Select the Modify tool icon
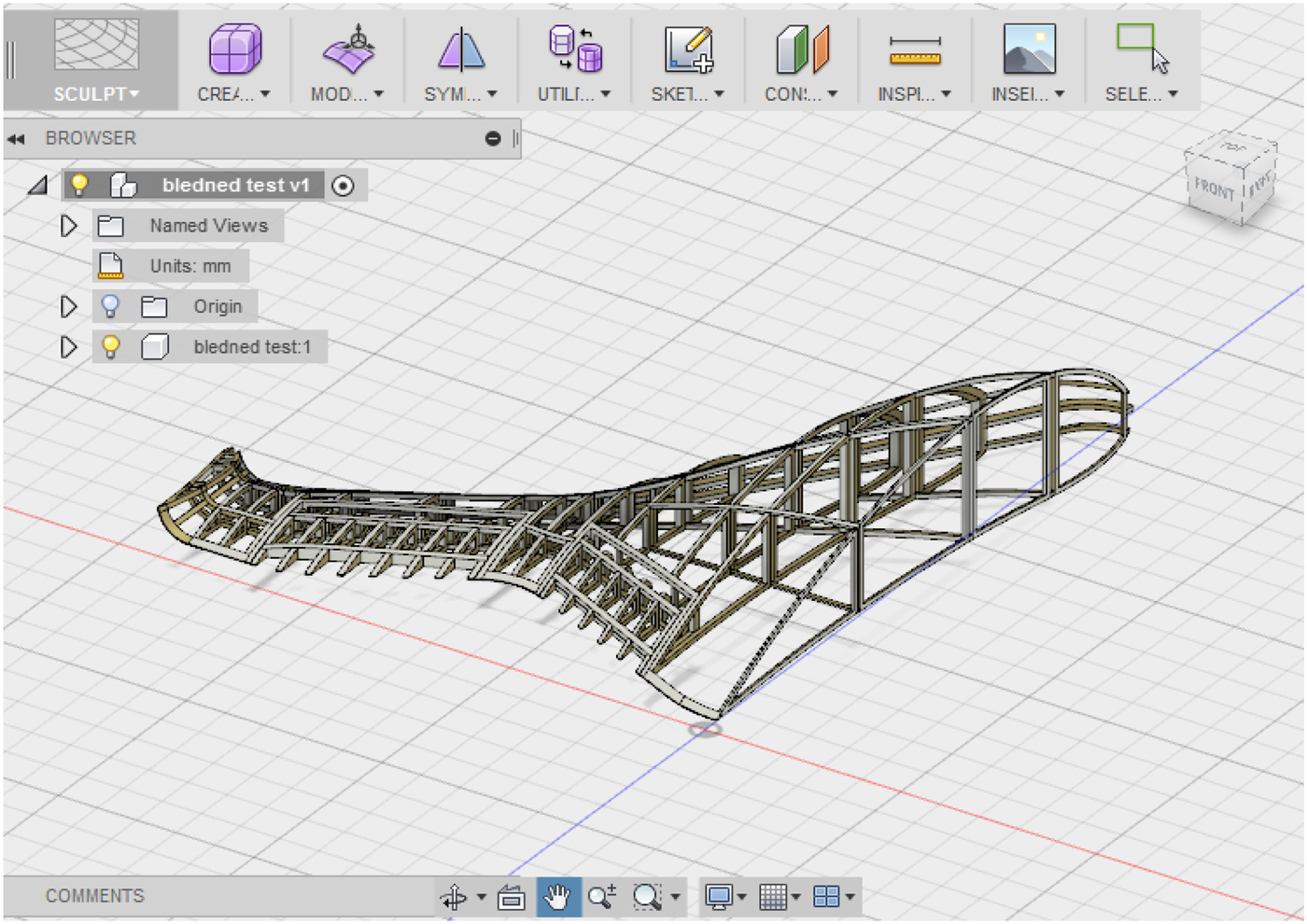Viewport: 1307px width, 924px height. (x=348, y=49)
